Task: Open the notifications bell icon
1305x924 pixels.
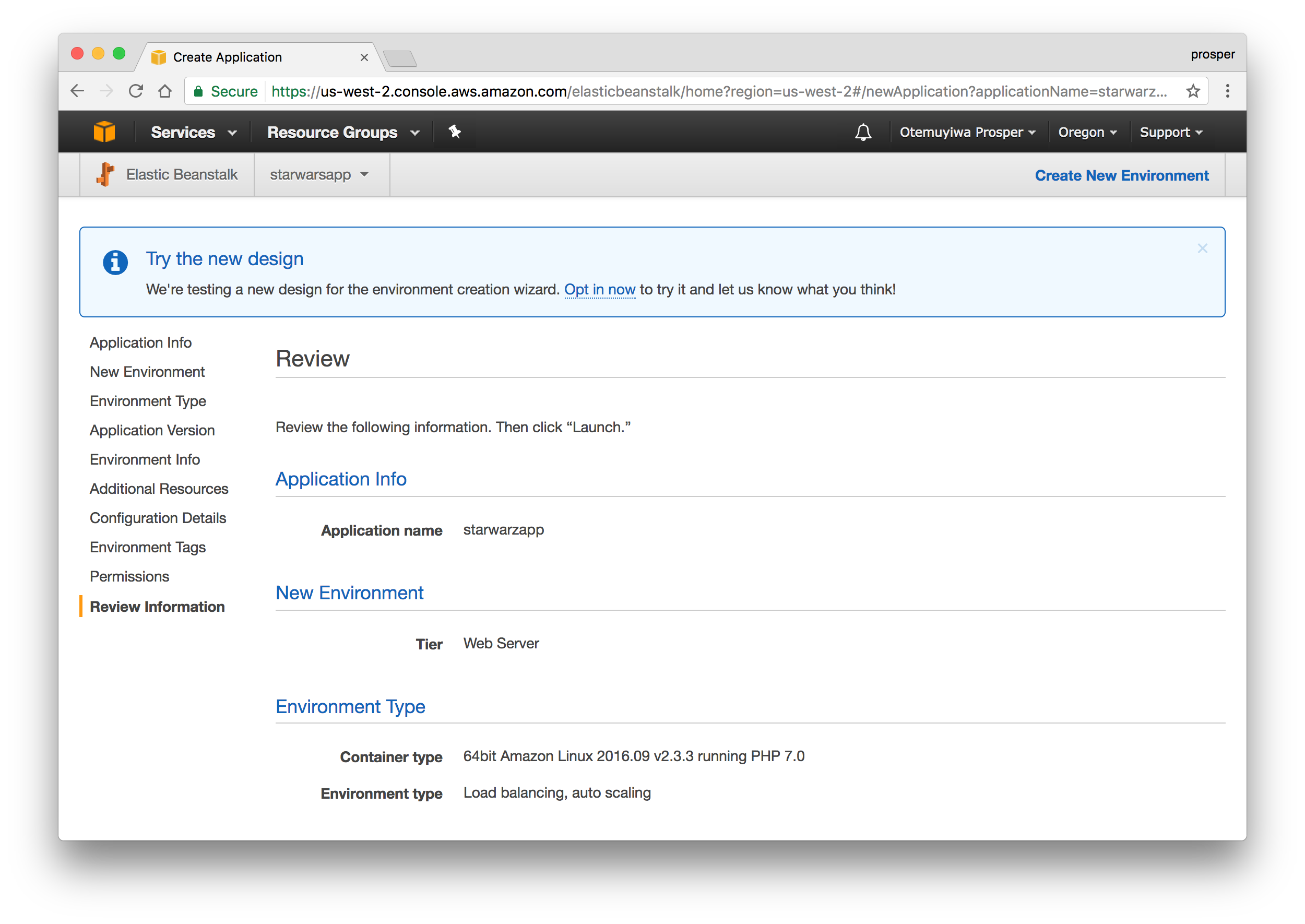Action: pyautogui.click(x=862, y=132)
